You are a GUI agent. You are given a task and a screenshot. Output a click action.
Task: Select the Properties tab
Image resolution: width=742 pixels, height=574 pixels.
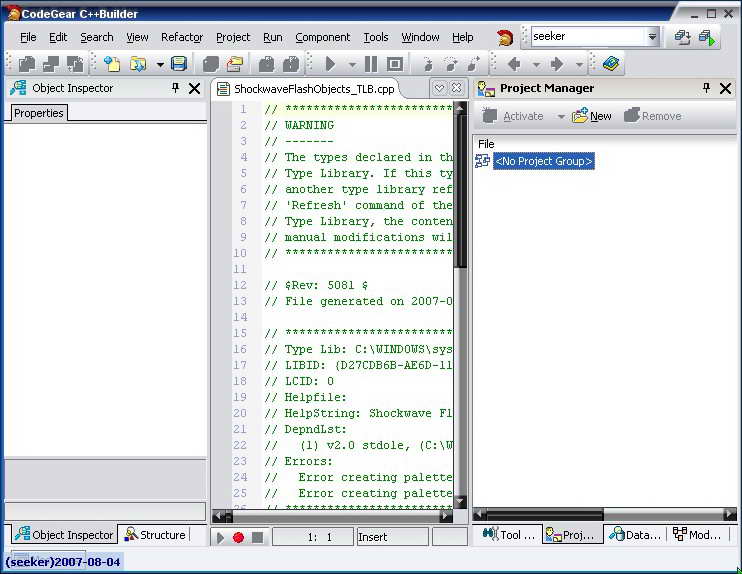(38, 113)
